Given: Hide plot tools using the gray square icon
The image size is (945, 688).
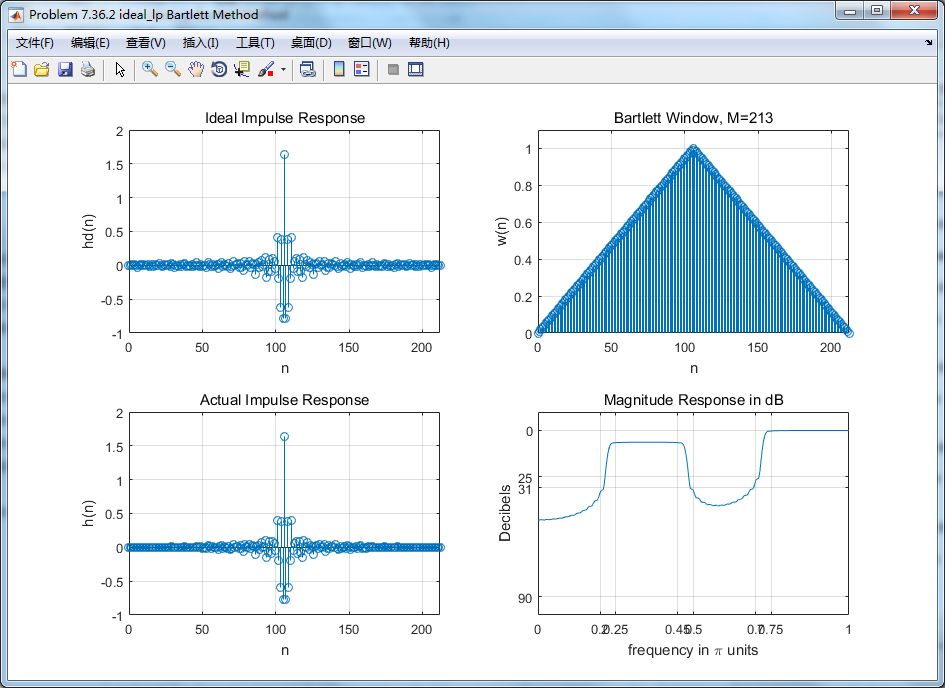Looking at the screenshot, I should pyautogui.click(x=393, y=69).
